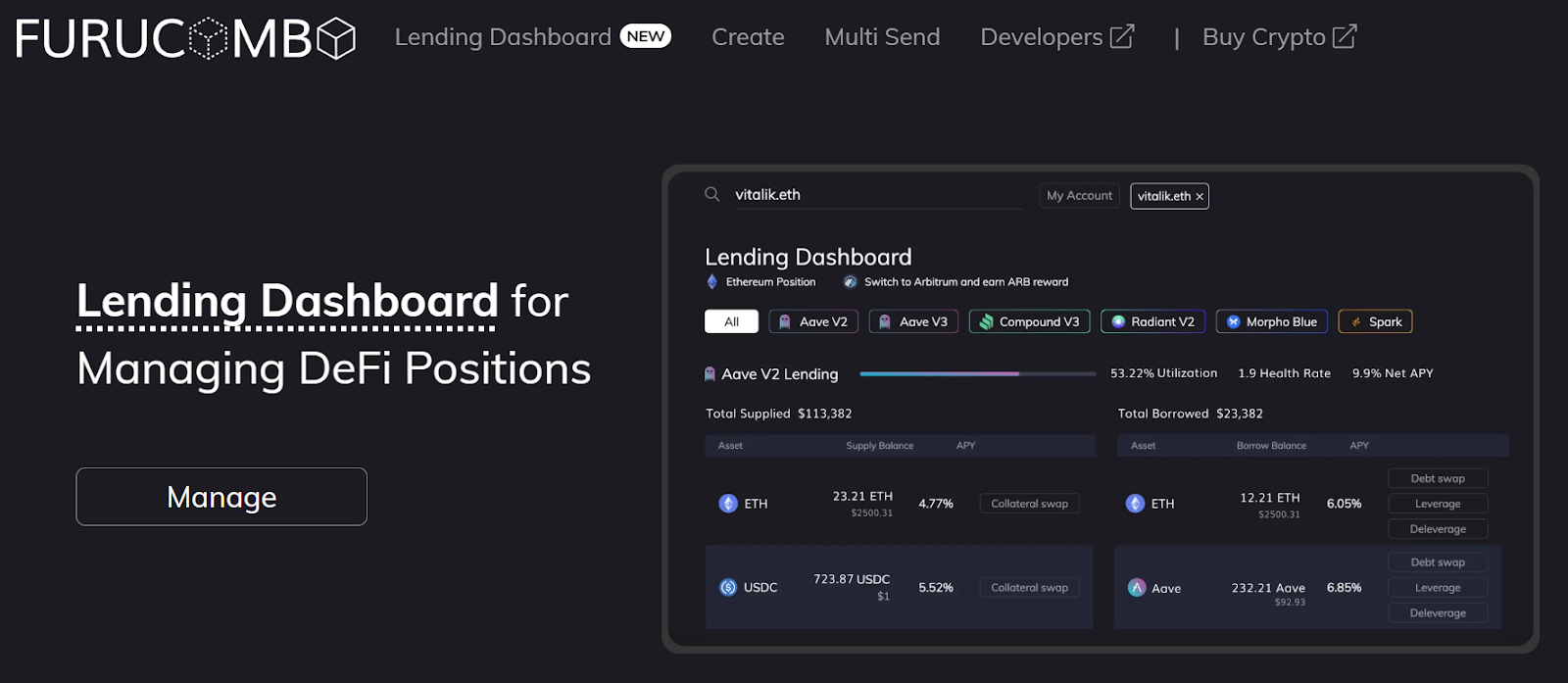Click the Compound V3 logo icon
The height and width of the screenshot is (683, 1568).
pyautogui.click(x=987, y=321)
